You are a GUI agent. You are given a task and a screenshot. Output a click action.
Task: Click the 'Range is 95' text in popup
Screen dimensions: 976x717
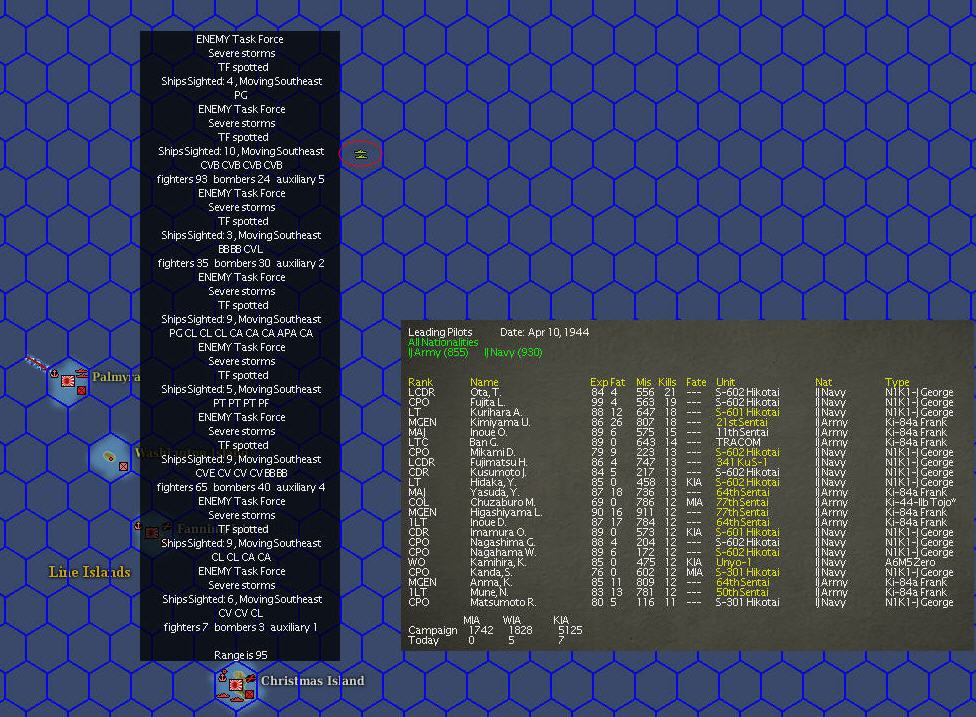[240, 655]
